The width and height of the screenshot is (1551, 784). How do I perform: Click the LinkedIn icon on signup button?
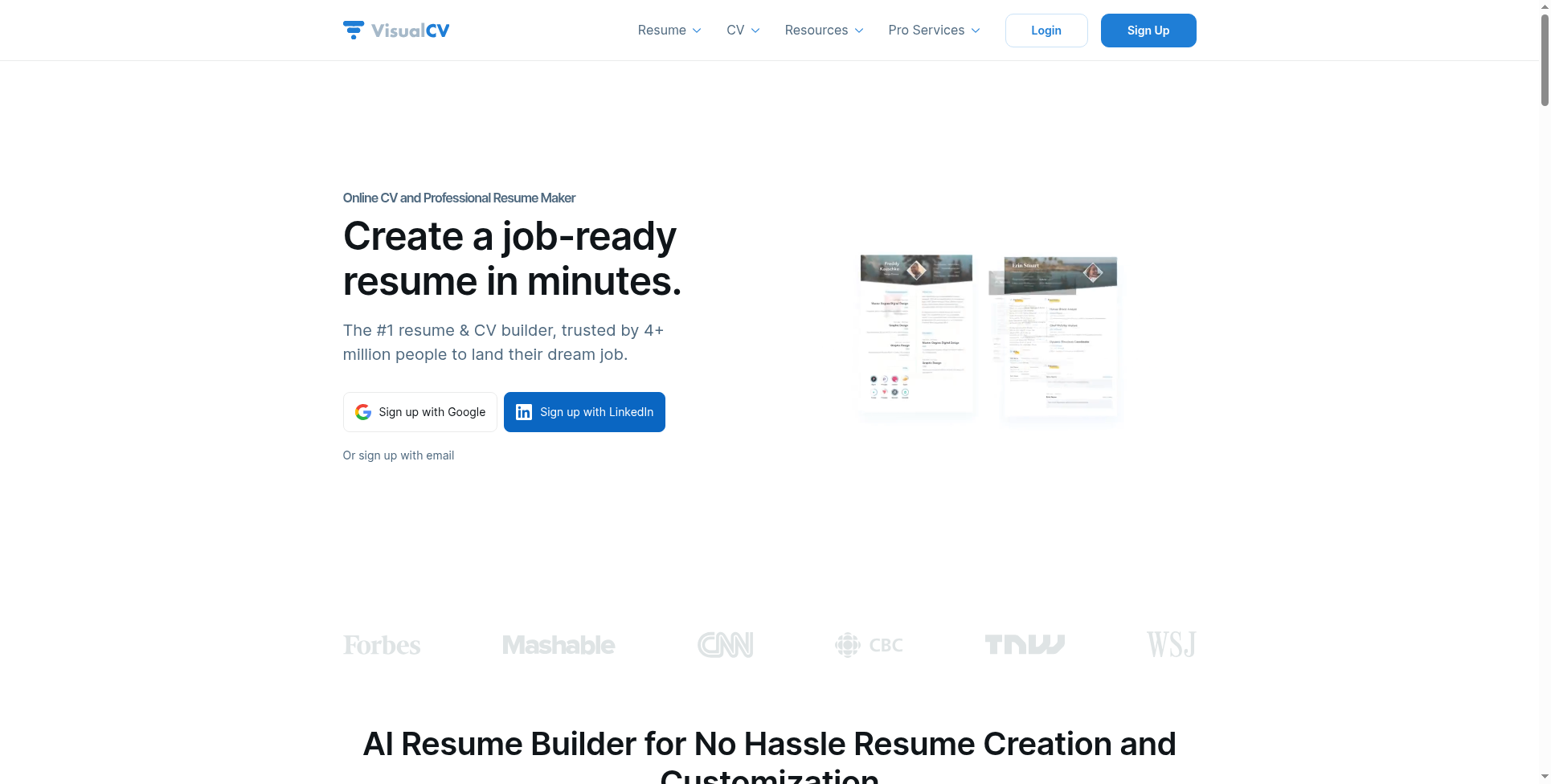(x=524, y=411)
